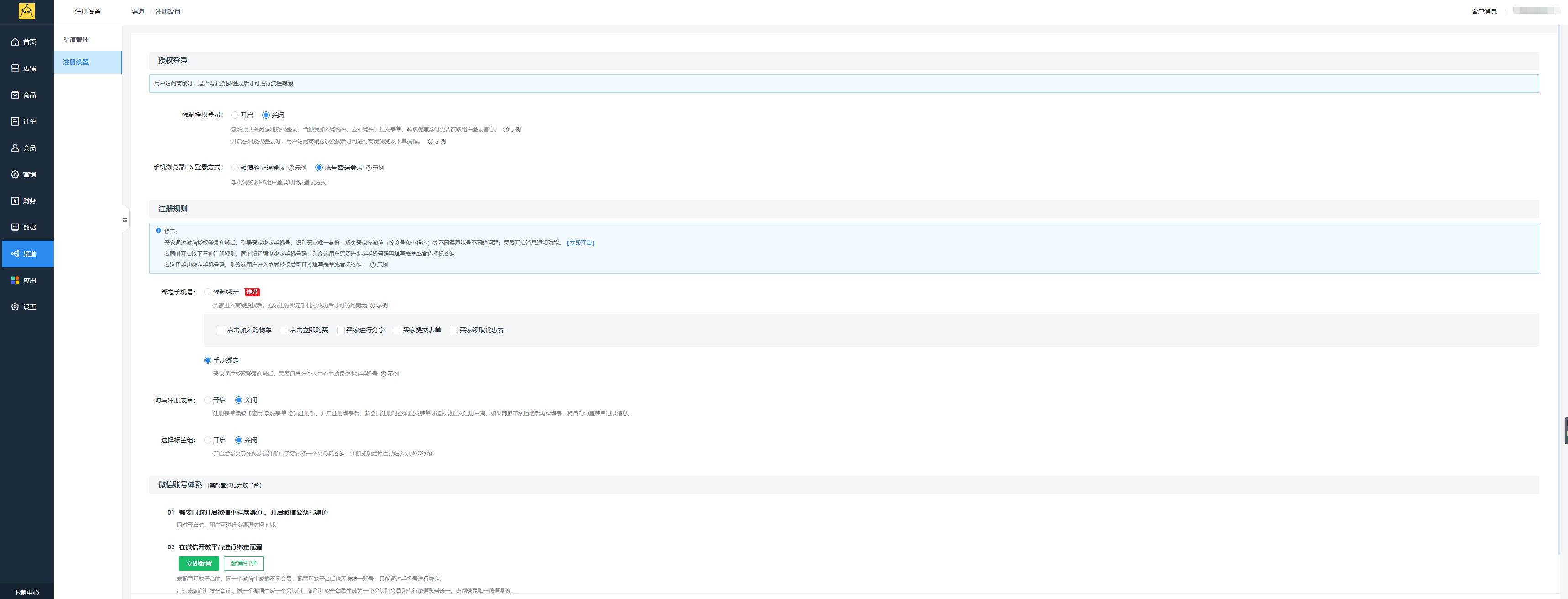Image resolution: width=1568 pixels, height=599 pixels.
Task: Open 财务 finance icon in sidebar
Action: click(x=15, y=201)
